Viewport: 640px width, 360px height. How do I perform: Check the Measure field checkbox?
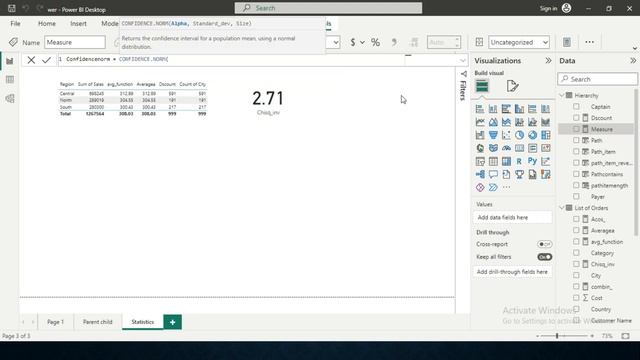pos(576,129)
